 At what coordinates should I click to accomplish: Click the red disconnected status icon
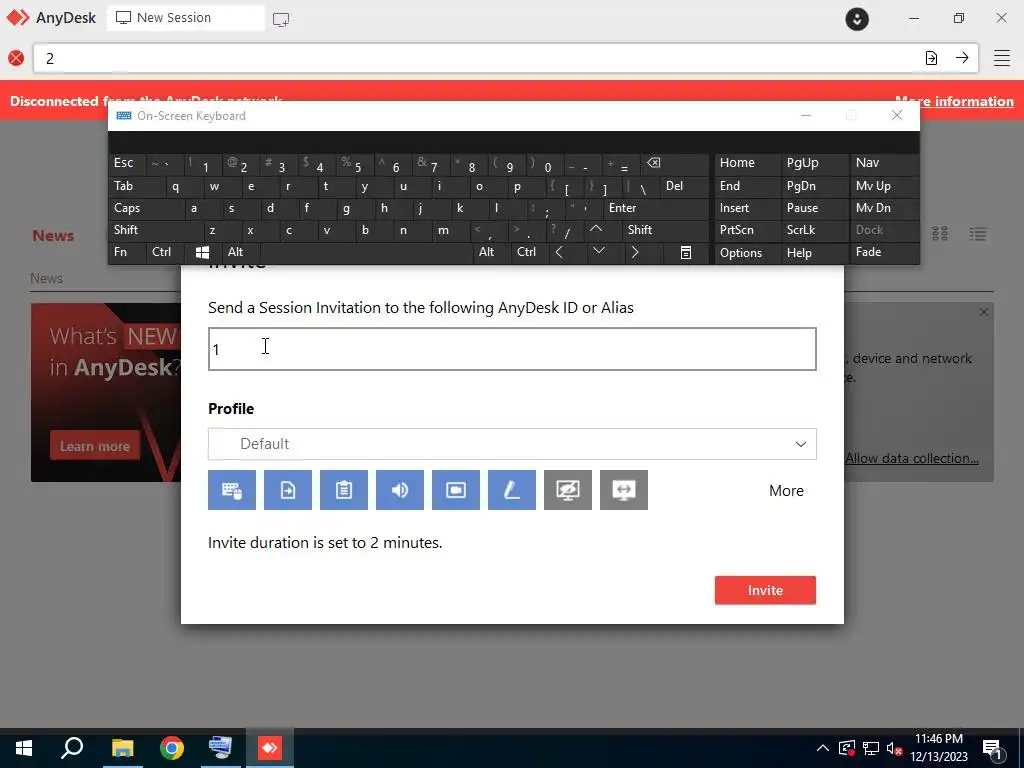coord(16,58)
